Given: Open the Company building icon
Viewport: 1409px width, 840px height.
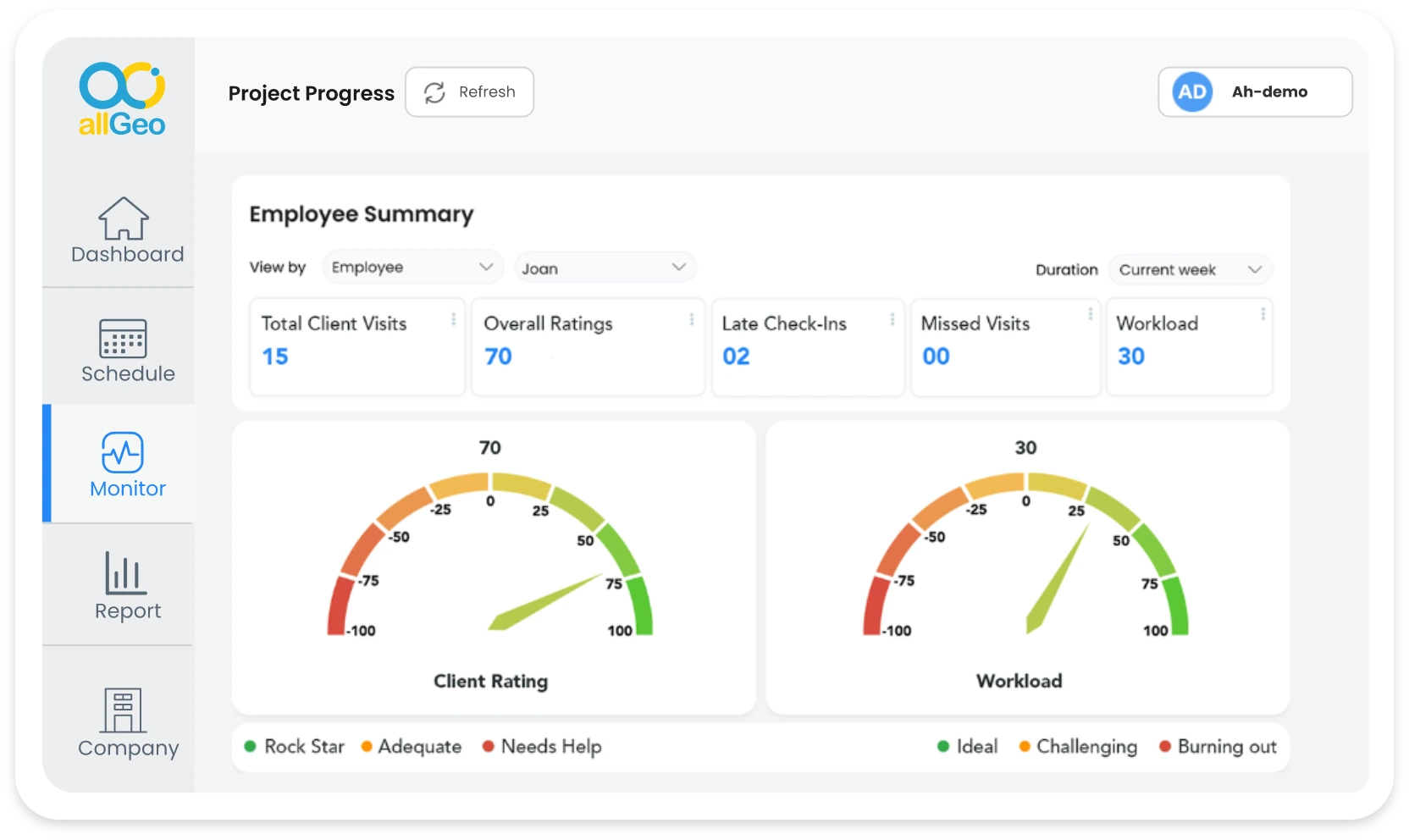Looking at the screenshot, I should (124, 710).
